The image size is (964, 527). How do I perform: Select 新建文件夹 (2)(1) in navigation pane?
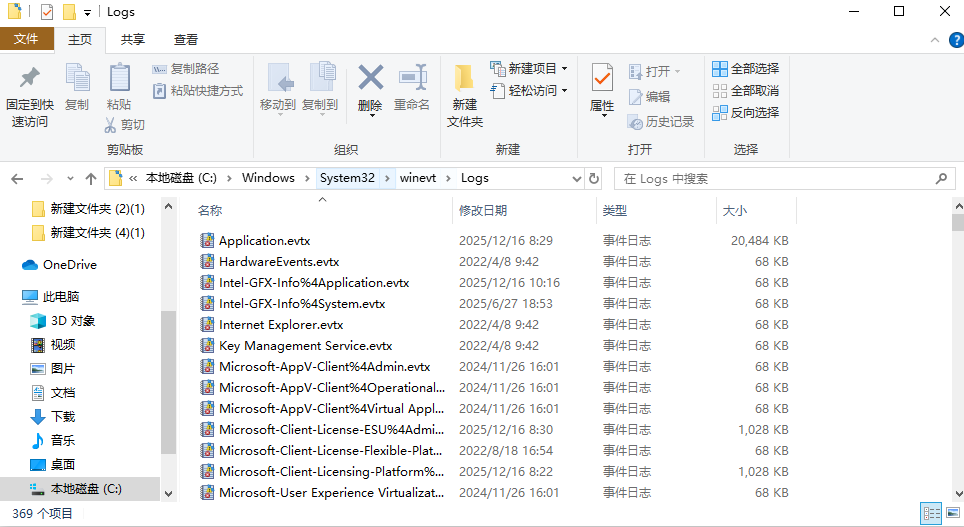click(x=88, y=209)
